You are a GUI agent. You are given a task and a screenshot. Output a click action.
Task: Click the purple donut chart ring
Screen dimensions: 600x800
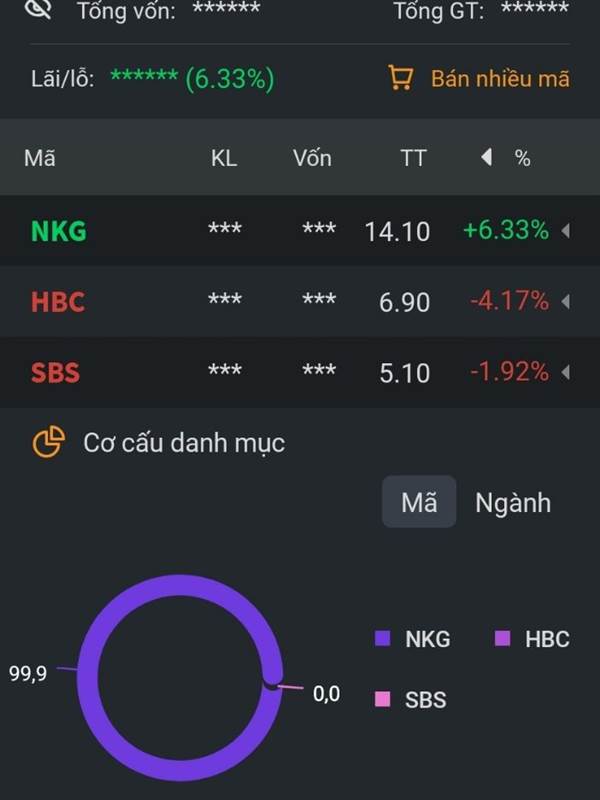[x=87, y=678]
